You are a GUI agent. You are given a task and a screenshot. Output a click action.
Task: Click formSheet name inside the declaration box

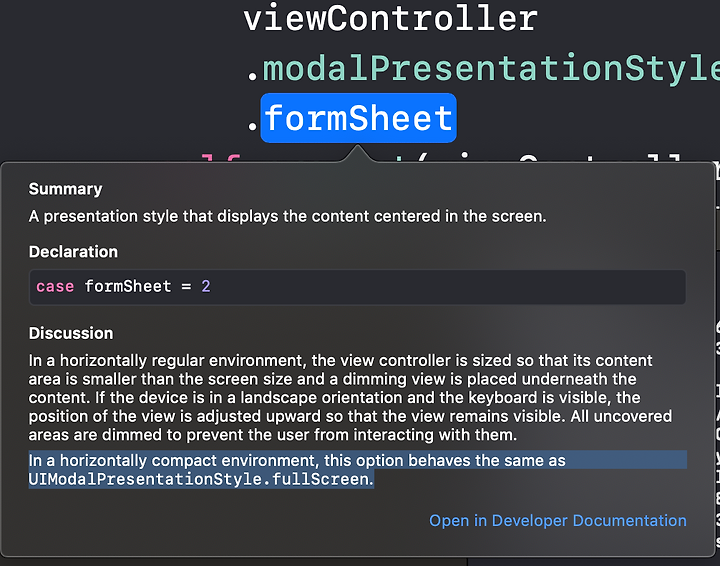click(128, 286)
